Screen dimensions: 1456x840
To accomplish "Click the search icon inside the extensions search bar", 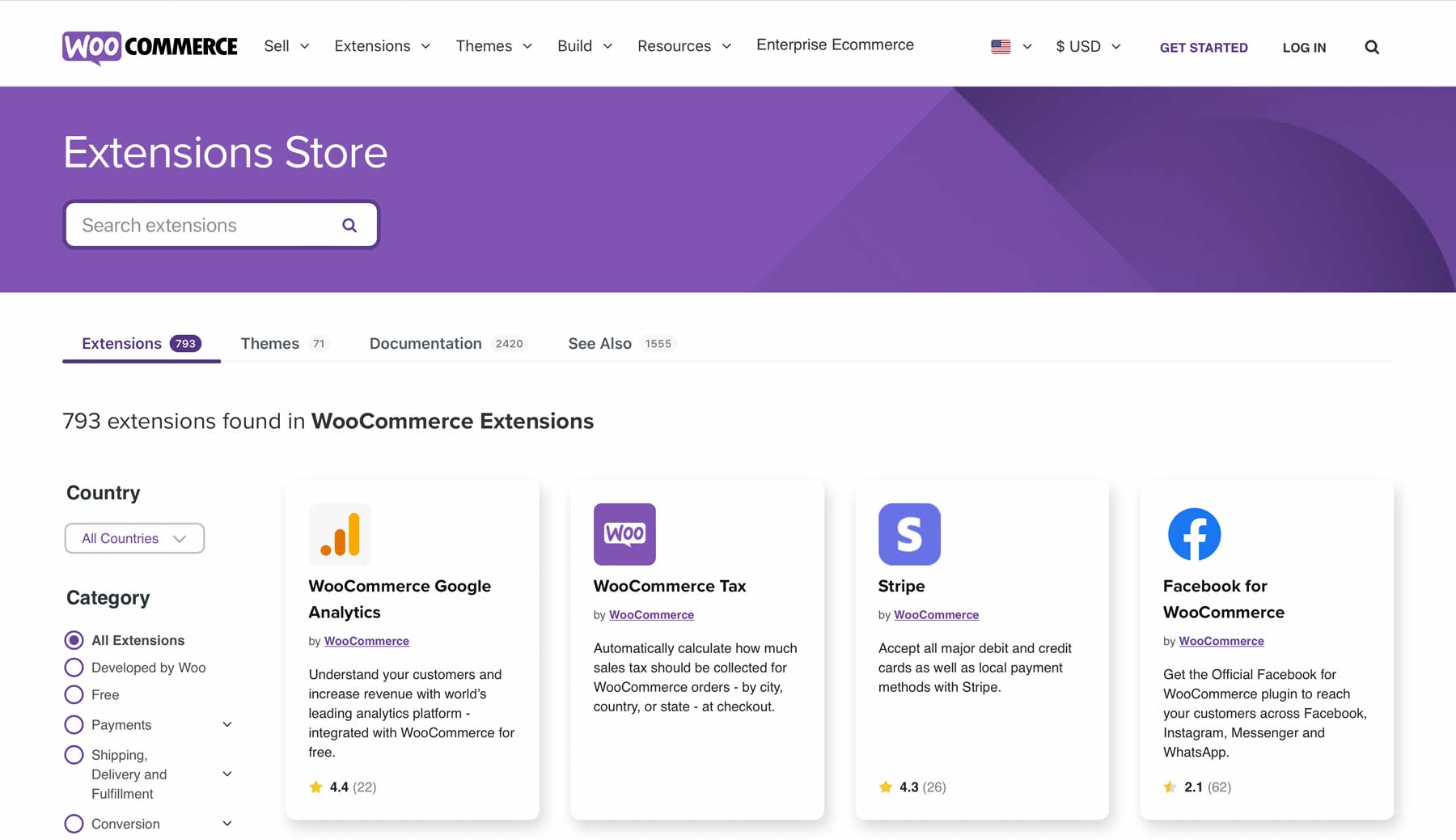I will click(349, 224).
